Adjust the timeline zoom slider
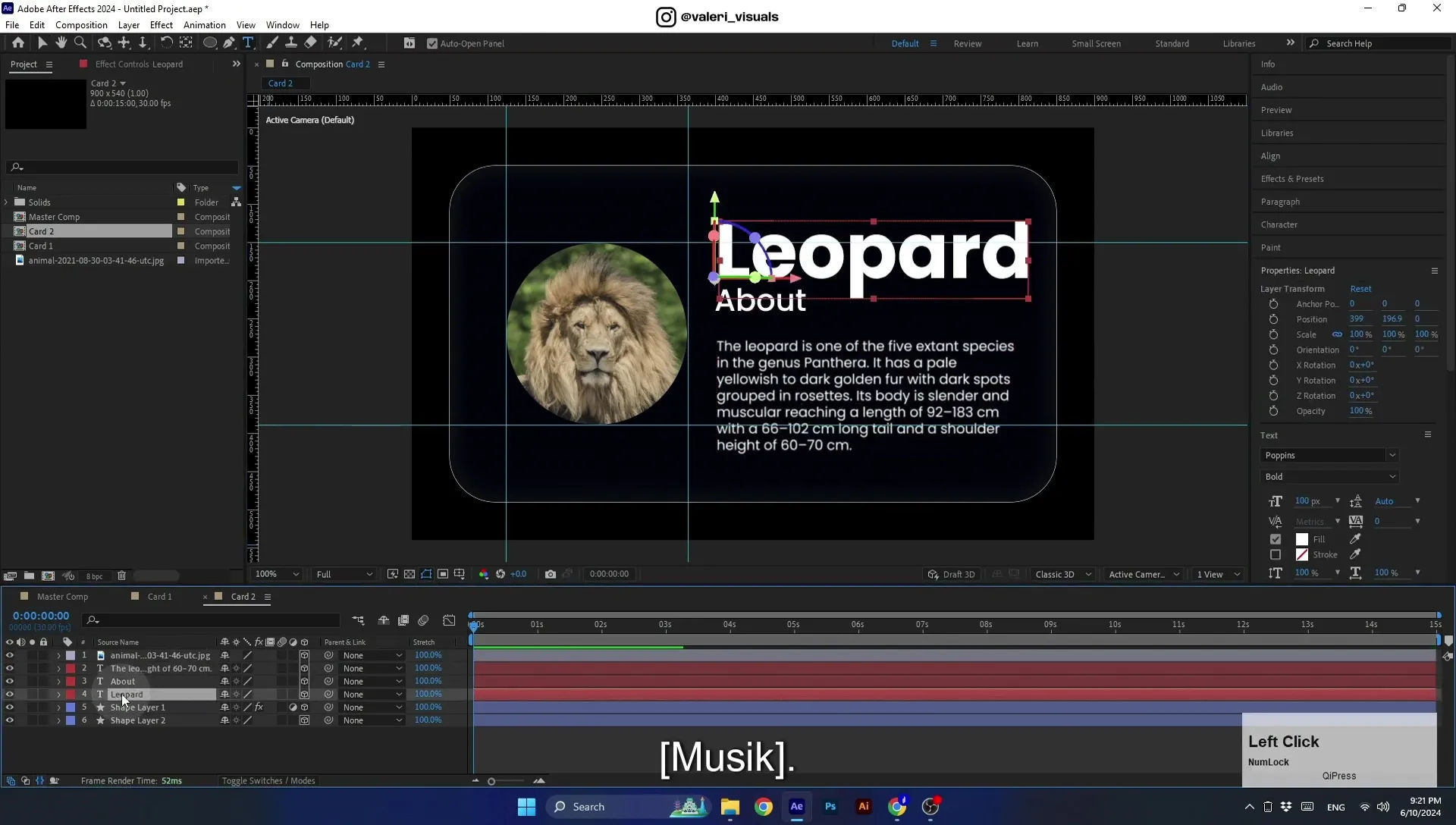 click(491, 782)
